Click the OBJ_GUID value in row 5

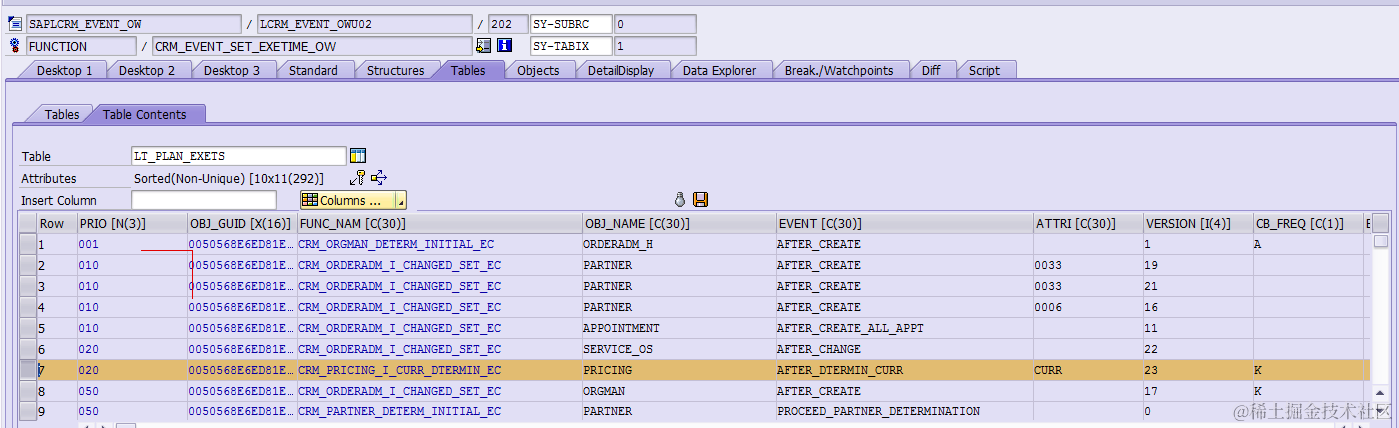(241, 328)
